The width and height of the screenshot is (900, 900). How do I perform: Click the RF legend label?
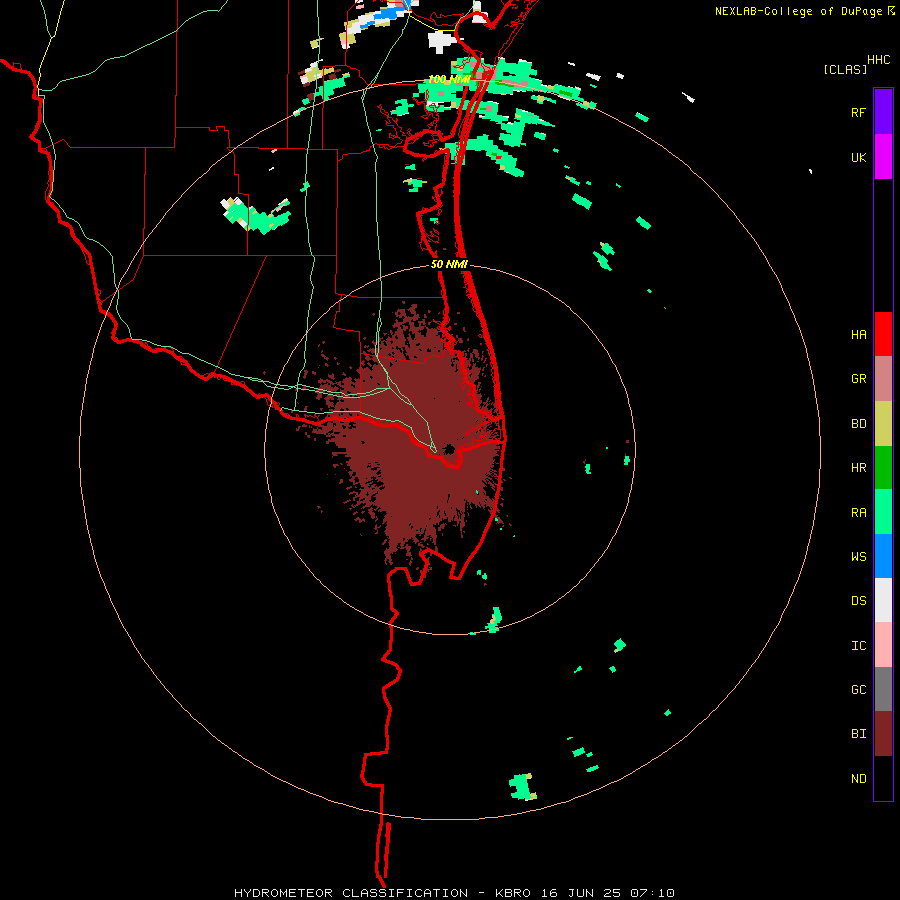click(x=858, y=112)
